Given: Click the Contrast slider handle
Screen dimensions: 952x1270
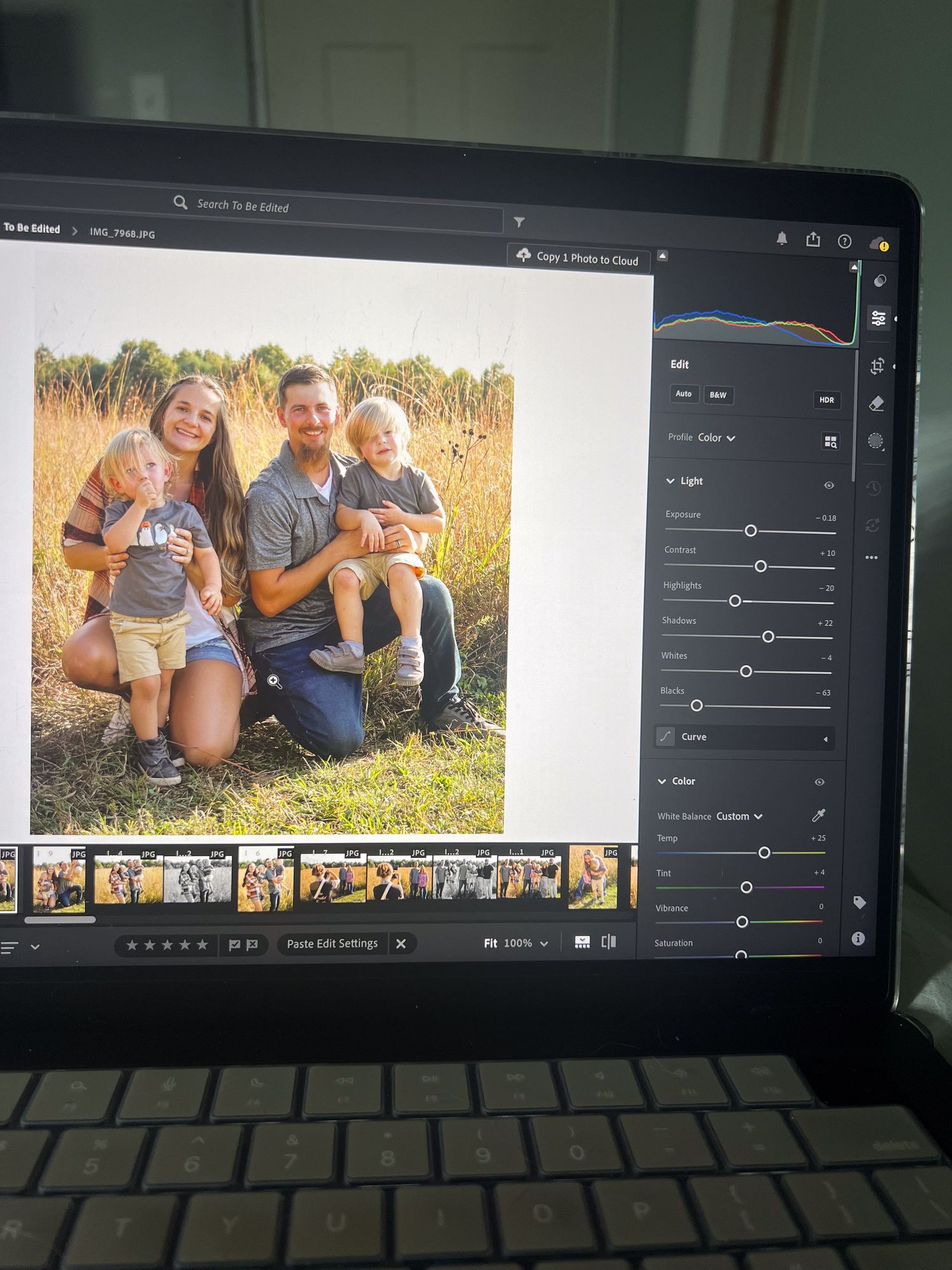Looking at the screenshot, I should [760, 566].
